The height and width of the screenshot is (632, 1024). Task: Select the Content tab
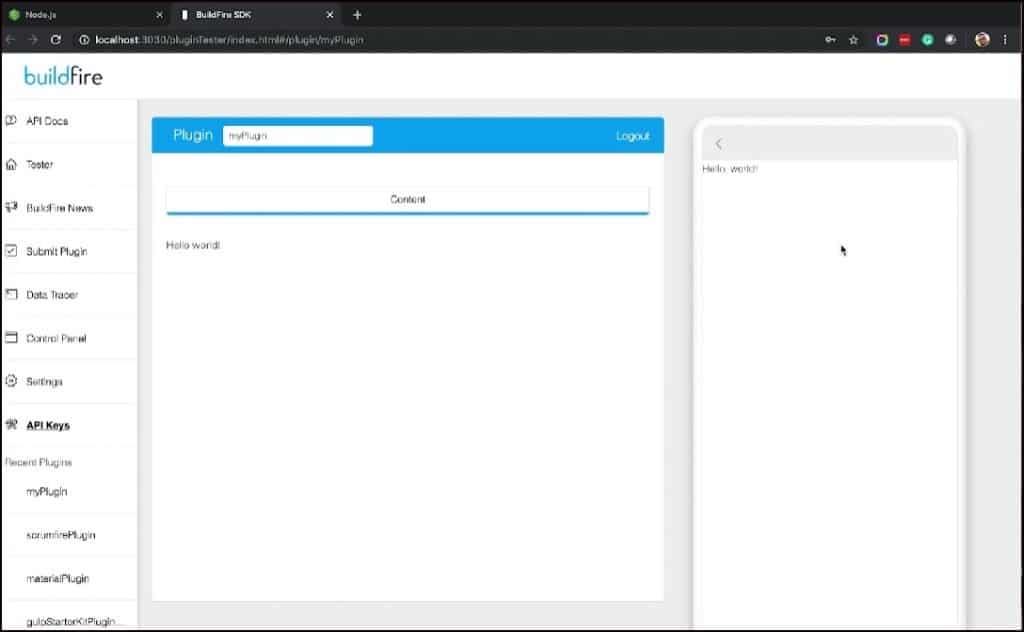[407, 200]
